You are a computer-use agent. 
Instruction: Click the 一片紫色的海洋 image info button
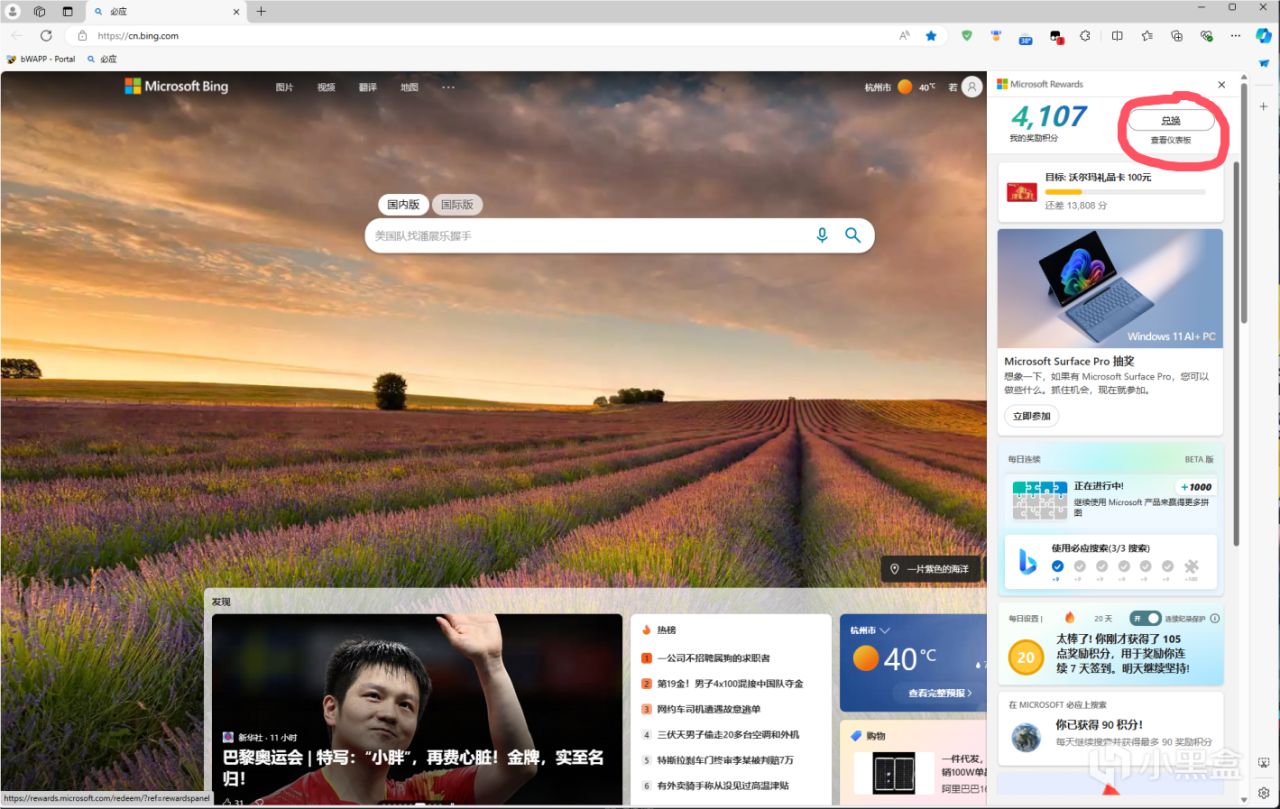(x=930, y=569)
